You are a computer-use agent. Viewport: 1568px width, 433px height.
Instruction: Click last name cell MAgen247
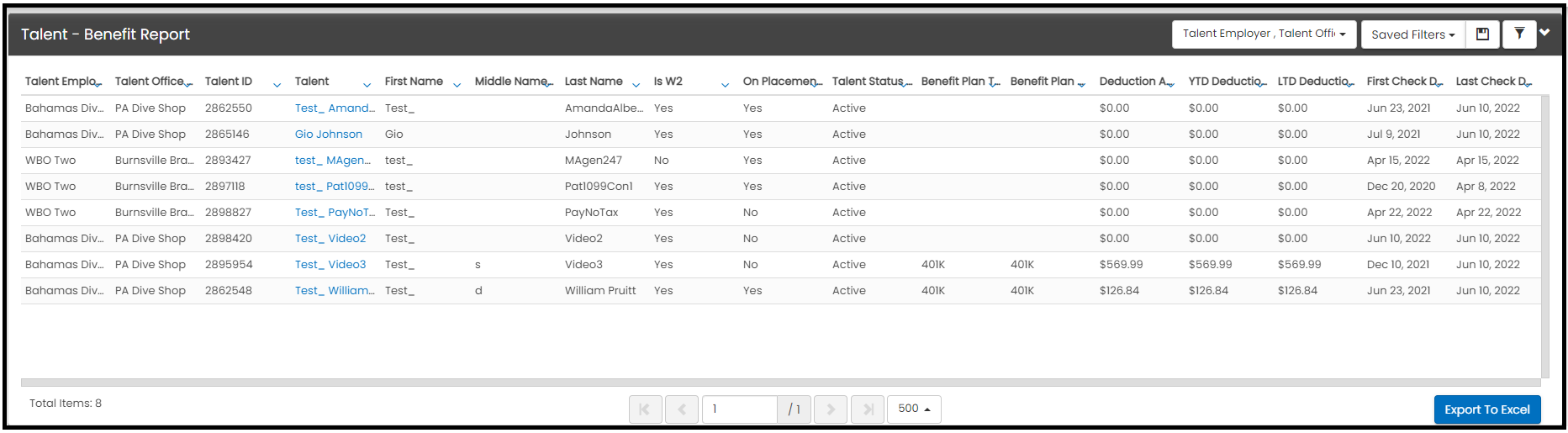(594, 160)
